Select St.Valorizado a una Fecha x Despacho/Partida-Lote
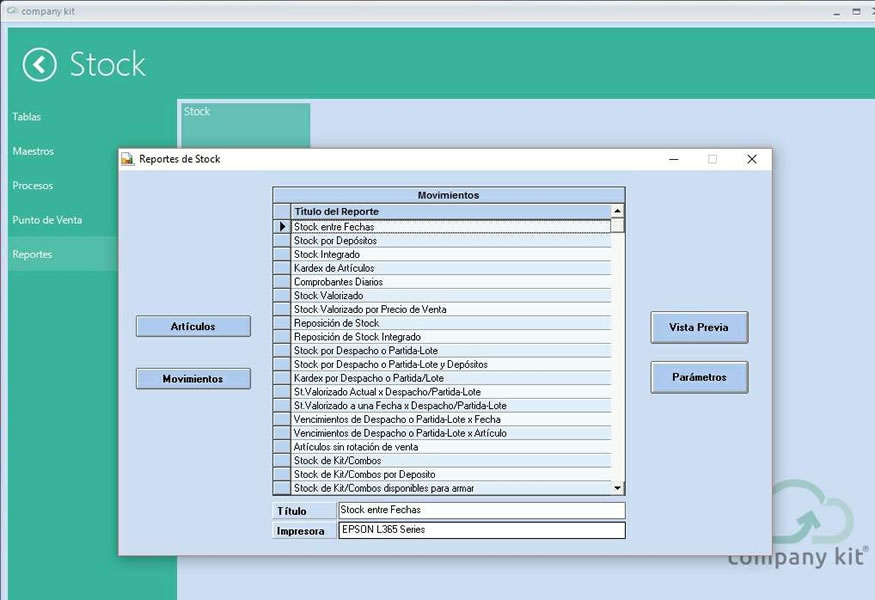Image resolution: width=875 pixels, height=600 pixels. (x=451, y=405)
